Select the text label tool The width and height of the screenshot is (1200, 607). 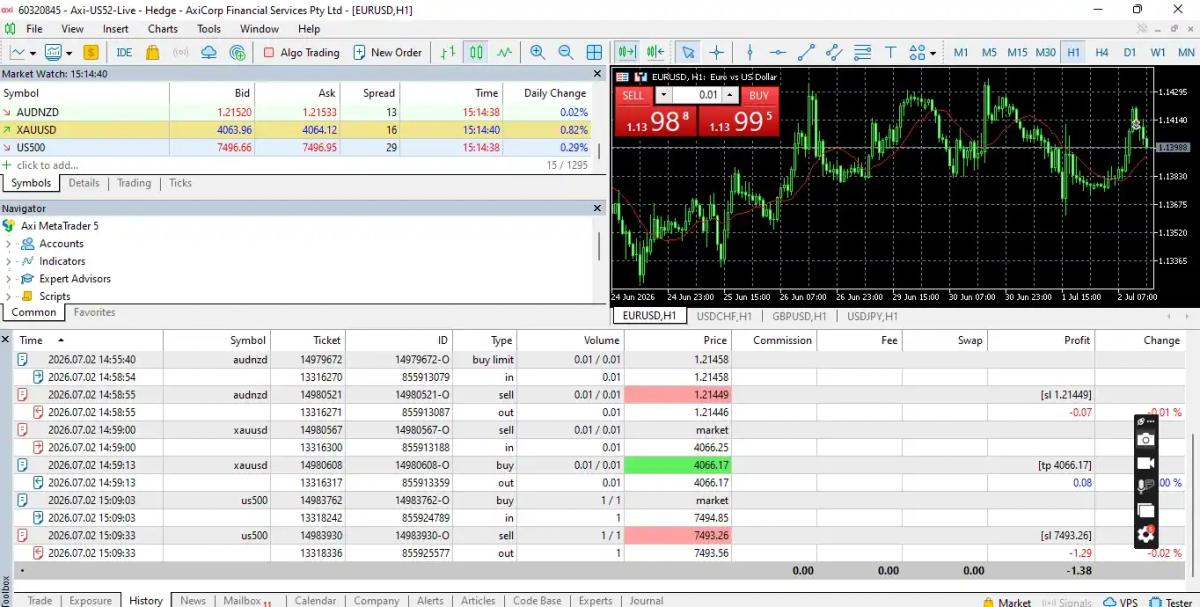coord(890,52)
